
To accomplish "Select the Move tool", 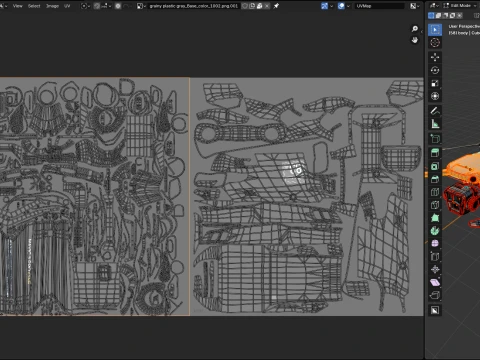I will coord(435,57).
